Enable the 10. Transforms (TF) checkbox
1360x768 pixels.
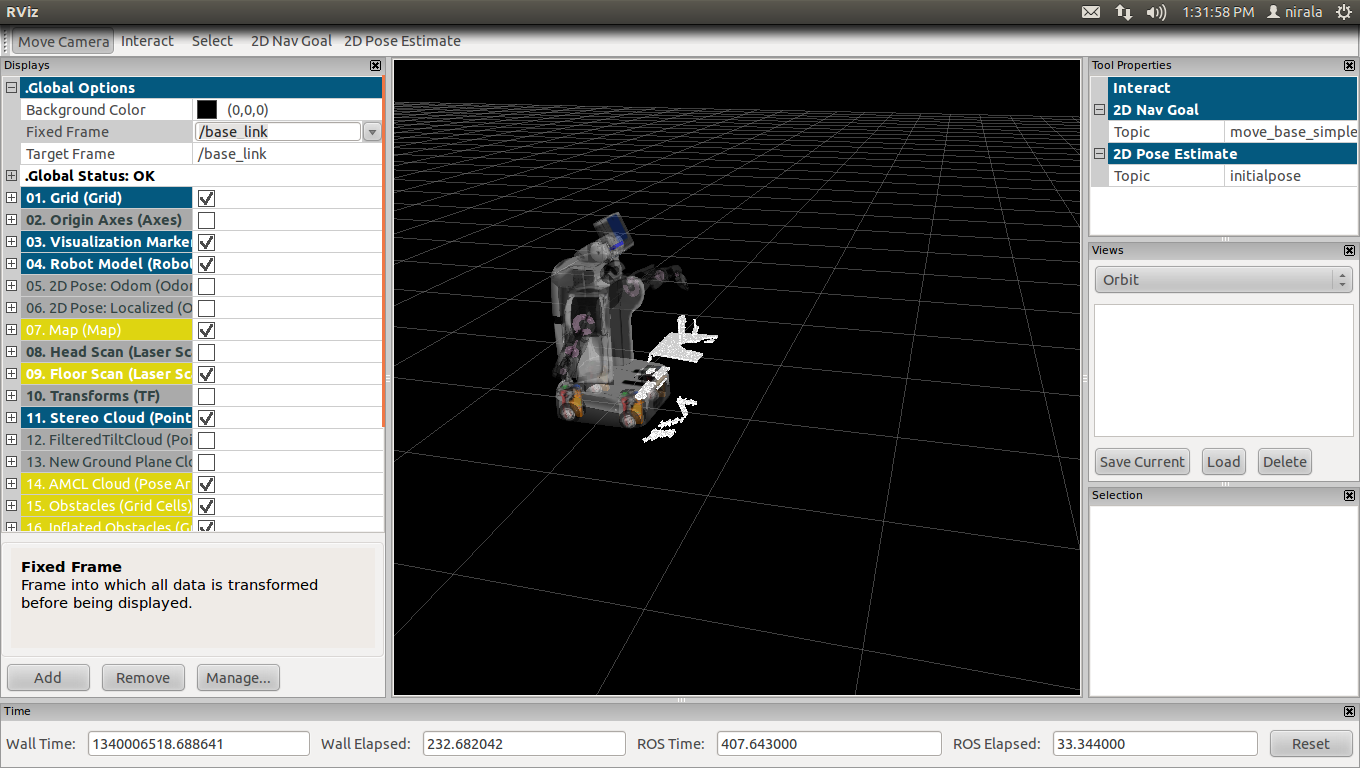click(206, 396)
